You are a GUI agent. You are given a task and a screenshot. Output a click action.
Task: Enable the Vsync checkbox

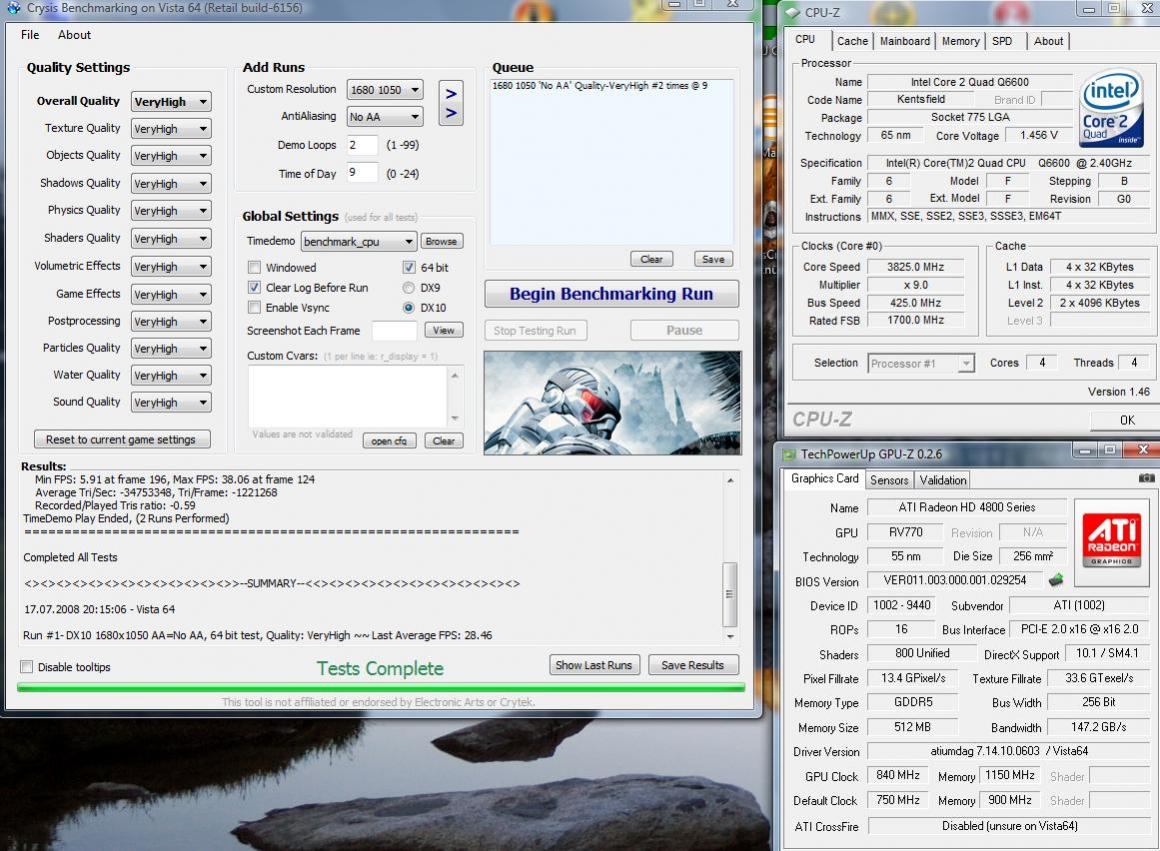click(254, 307)
